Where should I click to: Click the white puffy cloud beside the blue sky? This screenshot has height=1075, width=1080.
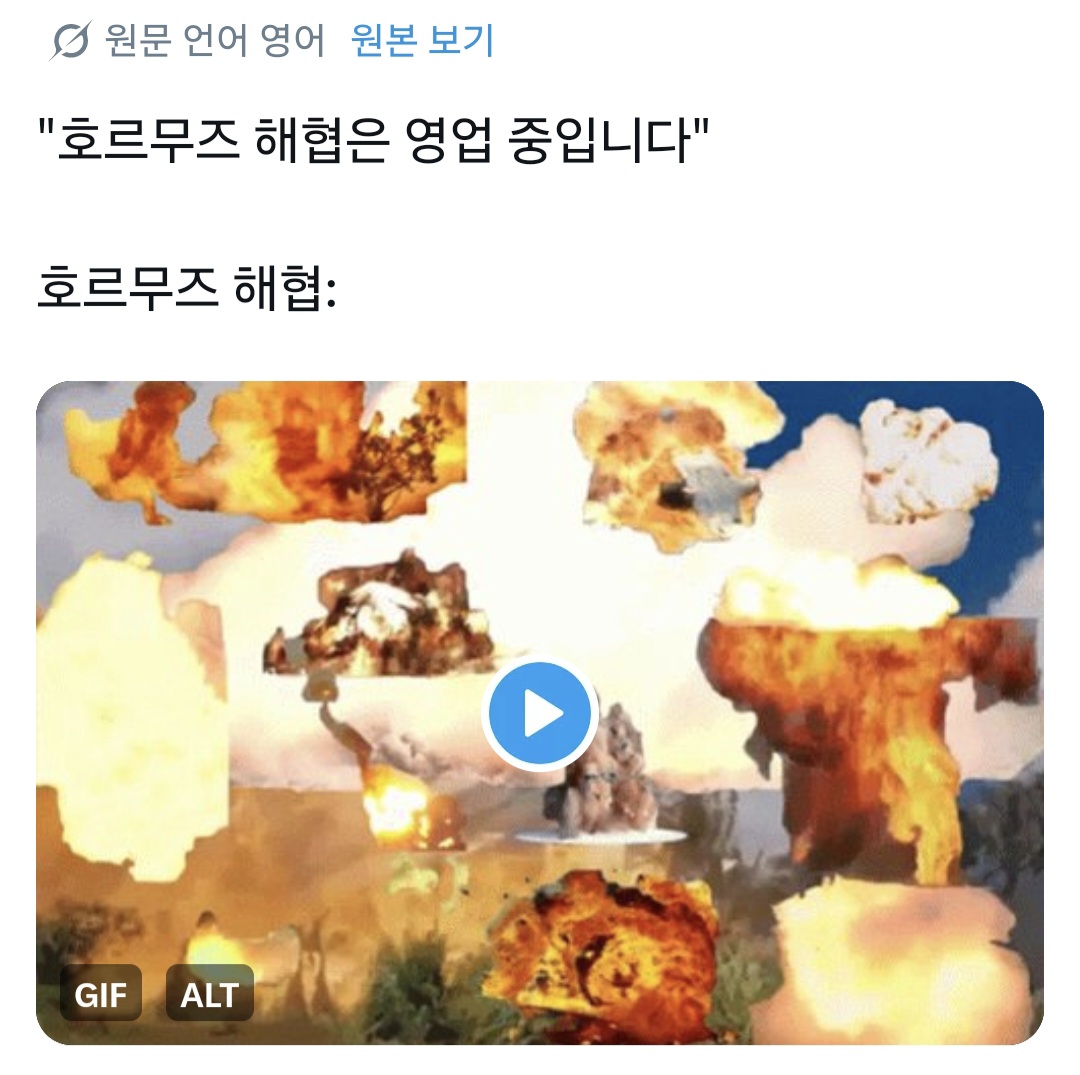coord(926,461)
